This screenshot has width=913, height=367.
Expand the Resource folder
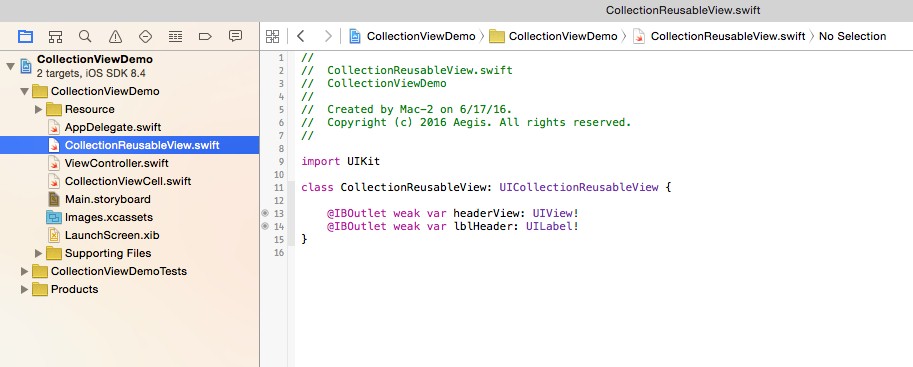point(38,109)
